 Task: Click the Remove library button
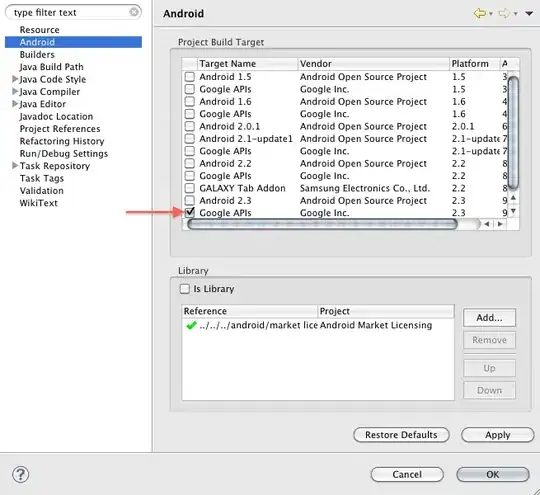(489, 340)
